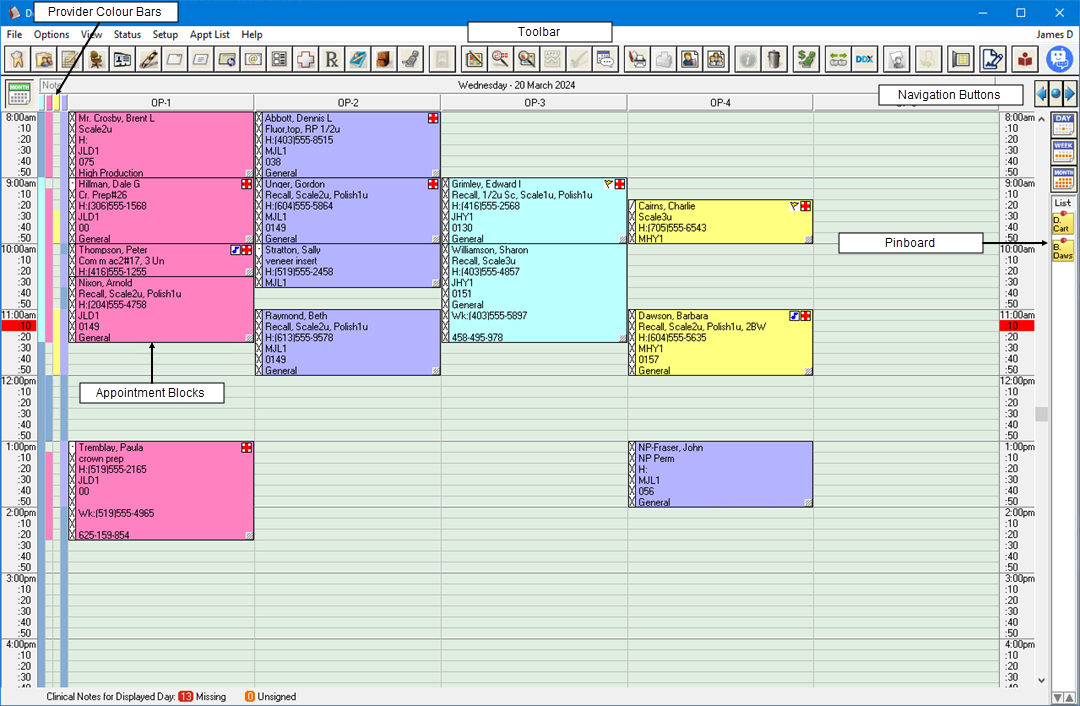The width and height of the screenshot is (1080, 706).
Task: Click the B. Daws pinboard note
Action: point(1062,250)
